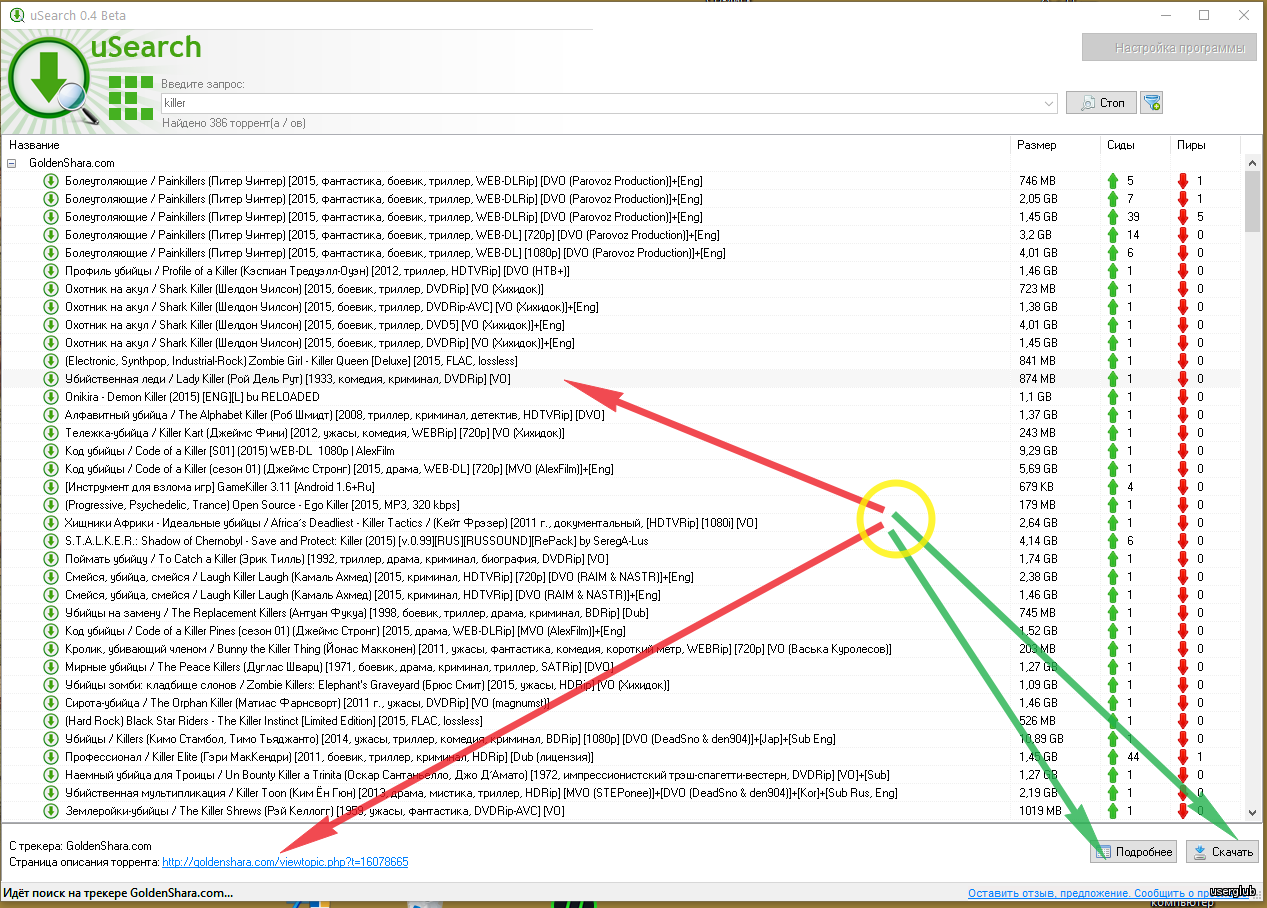Click download icon of 2,05 GB Painkillers row
The width and height of the screenshot is (1267, 908).
click(51, 199)
